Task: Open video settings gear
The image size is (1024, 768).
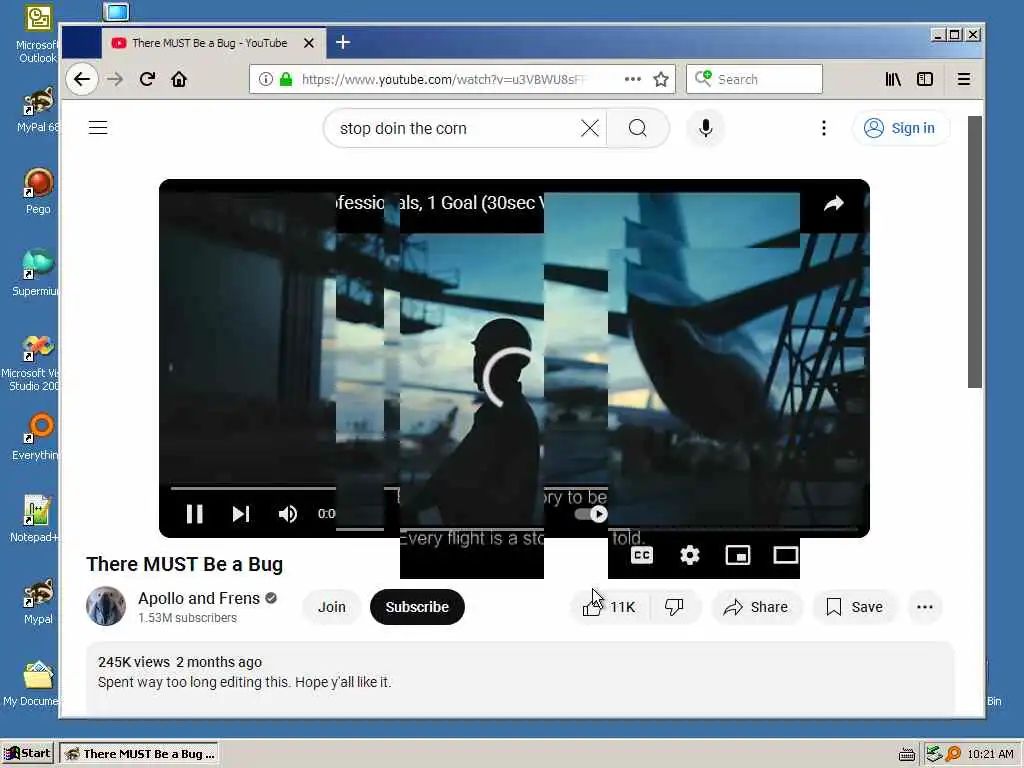Action: click(690, 555)
